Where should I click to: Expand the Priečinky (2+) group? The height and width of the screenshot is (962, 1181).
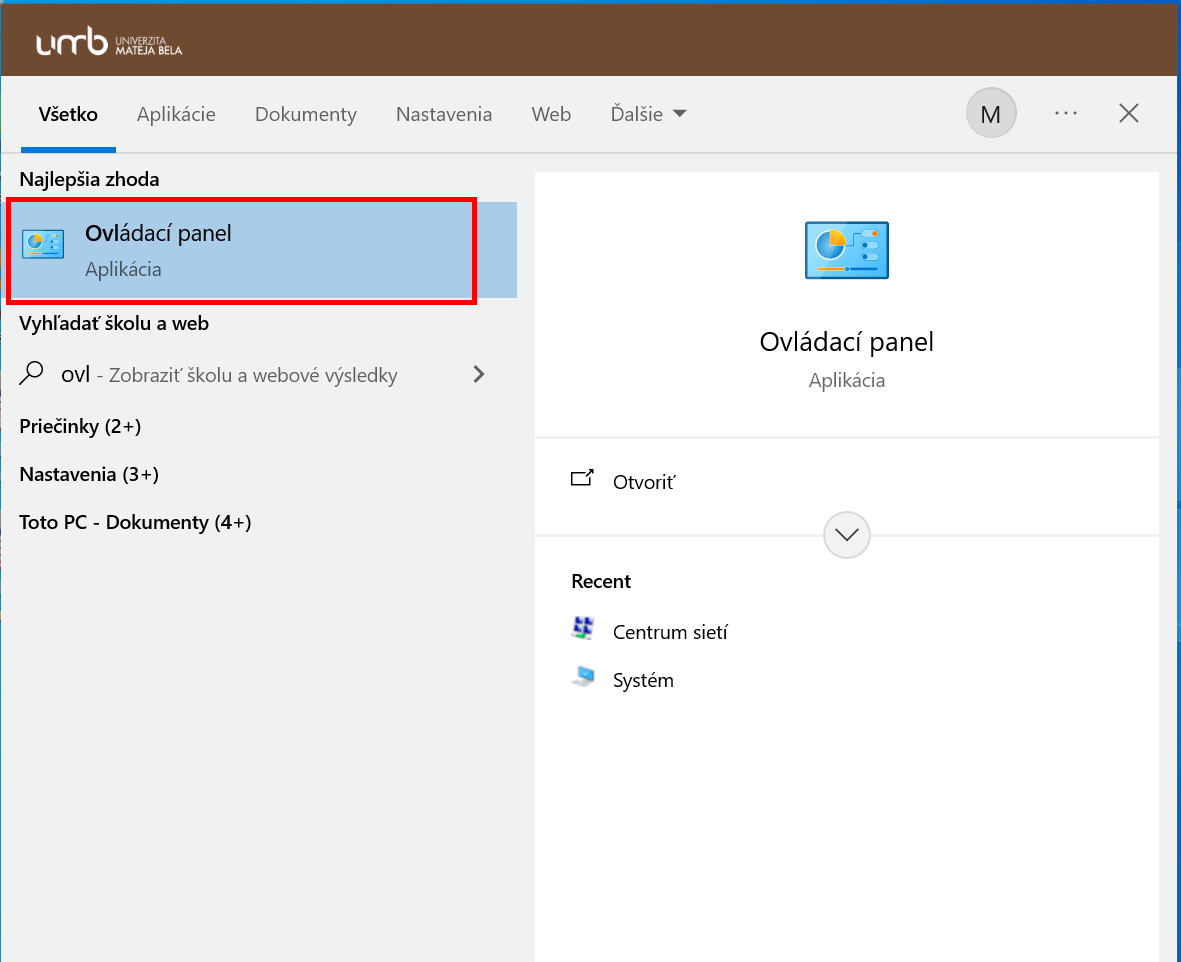(81, 426)
